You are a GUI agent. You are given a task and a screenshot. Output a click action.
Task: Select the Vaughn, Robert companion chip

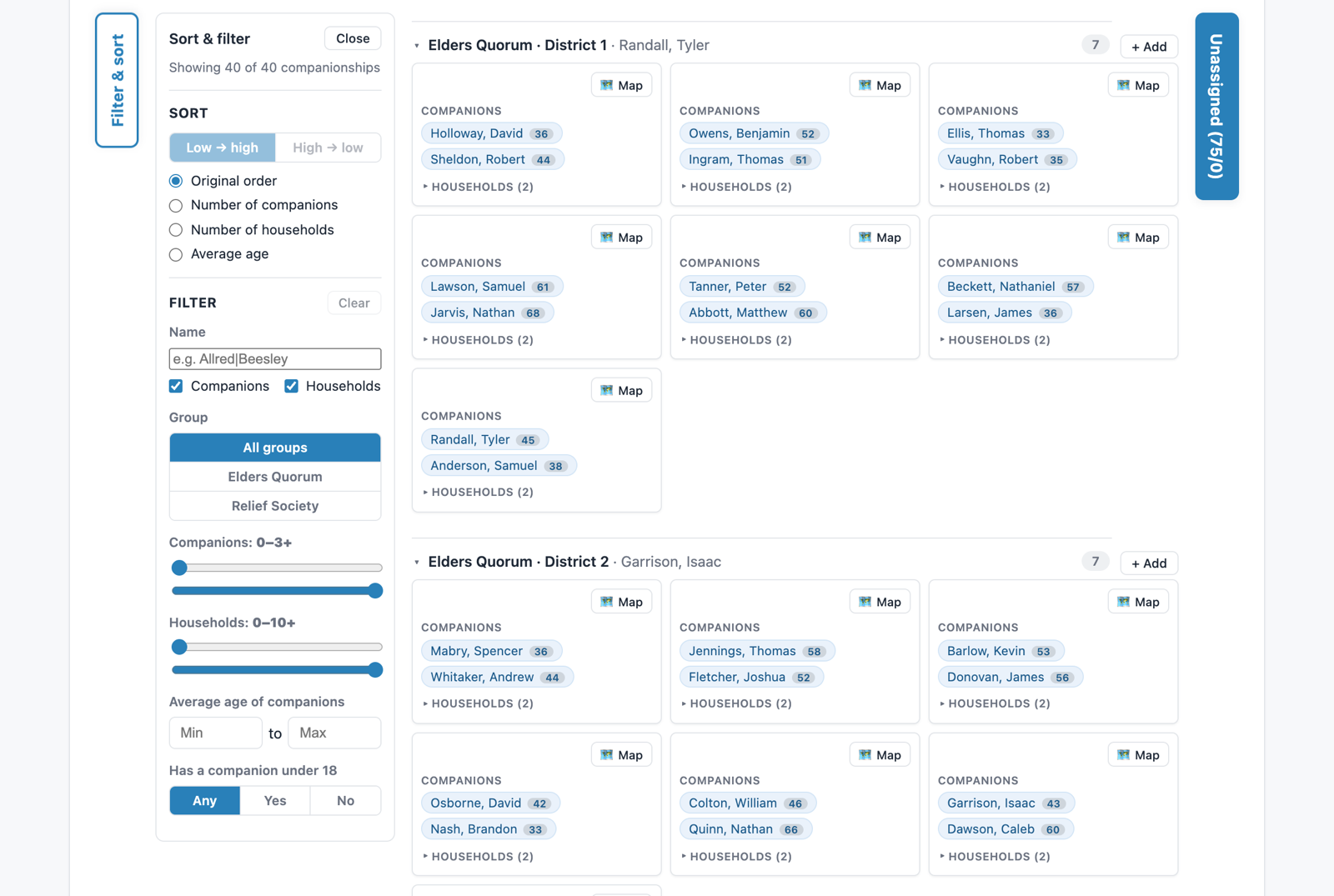pos(1007,159)
